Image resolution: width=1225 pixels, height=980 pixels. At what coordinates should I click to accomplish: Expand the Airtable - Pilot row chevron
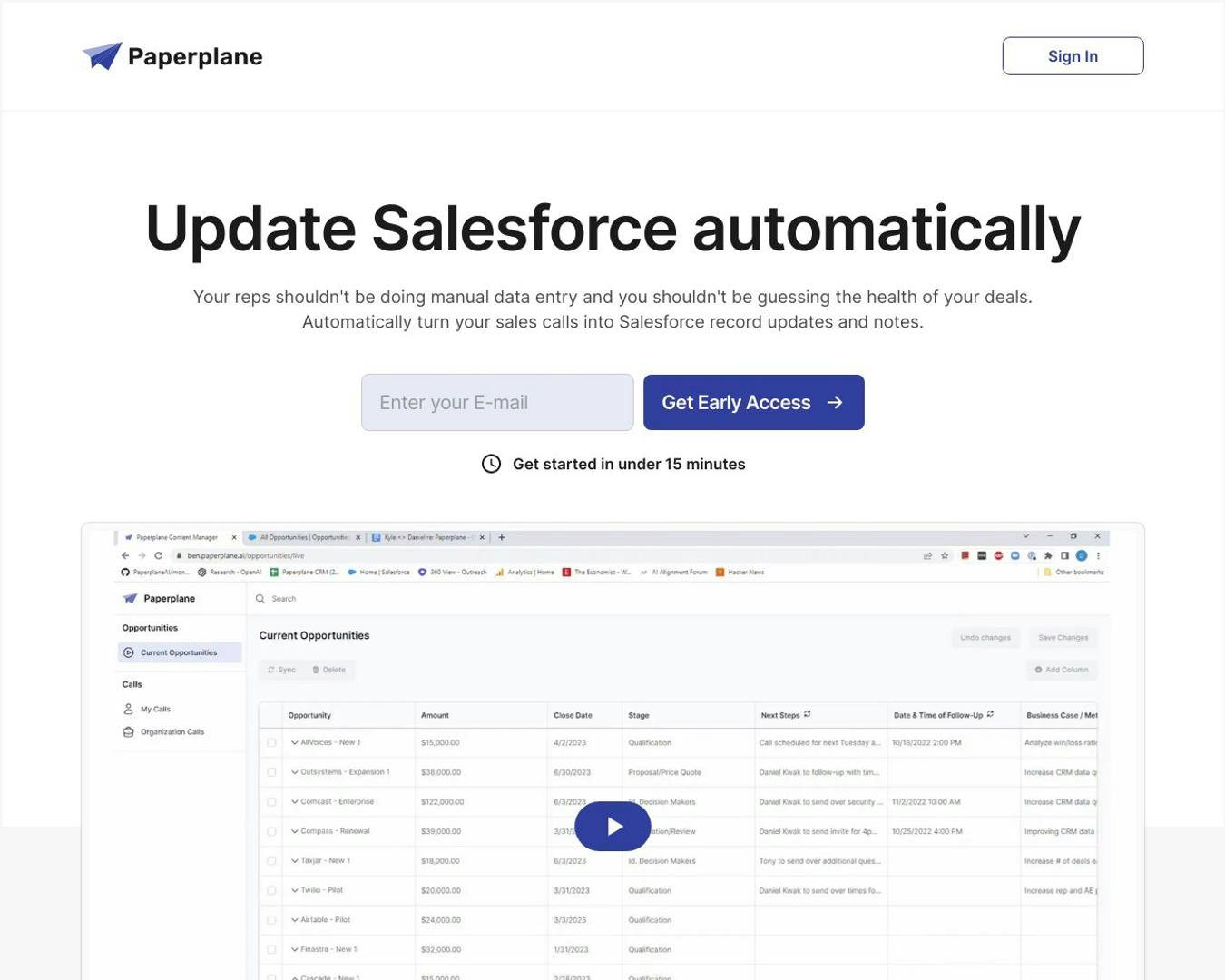(x=294, y=920)
